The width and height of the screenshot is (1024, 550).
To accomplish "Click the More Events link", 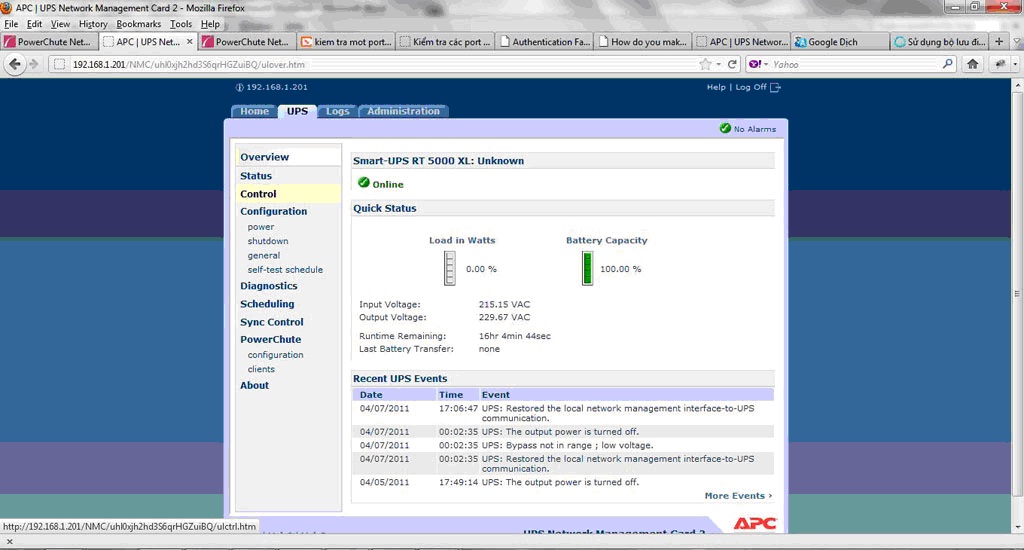I will click(x=738, y=496).
